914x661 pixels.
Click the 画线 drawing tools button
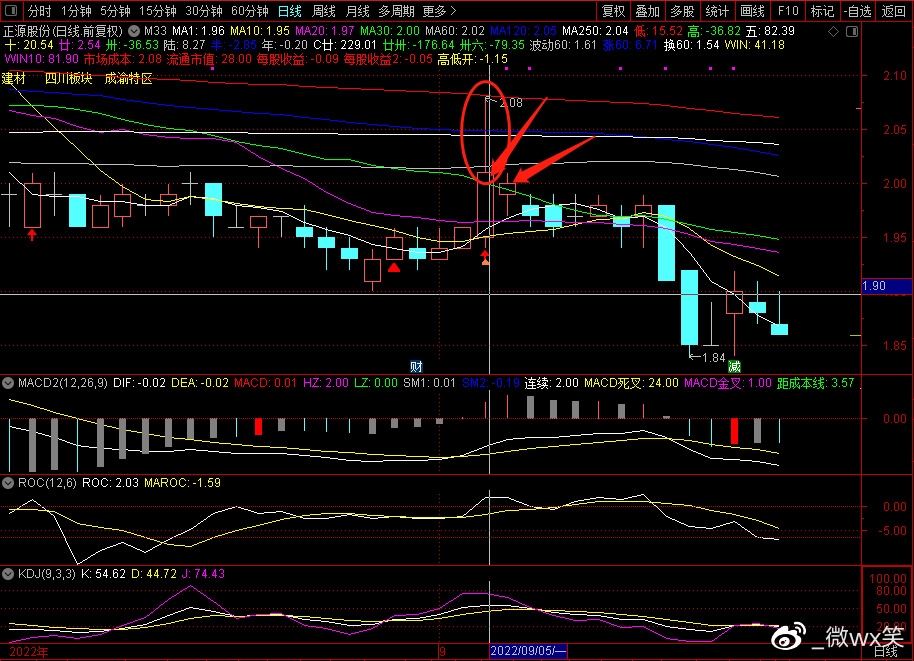751,12
